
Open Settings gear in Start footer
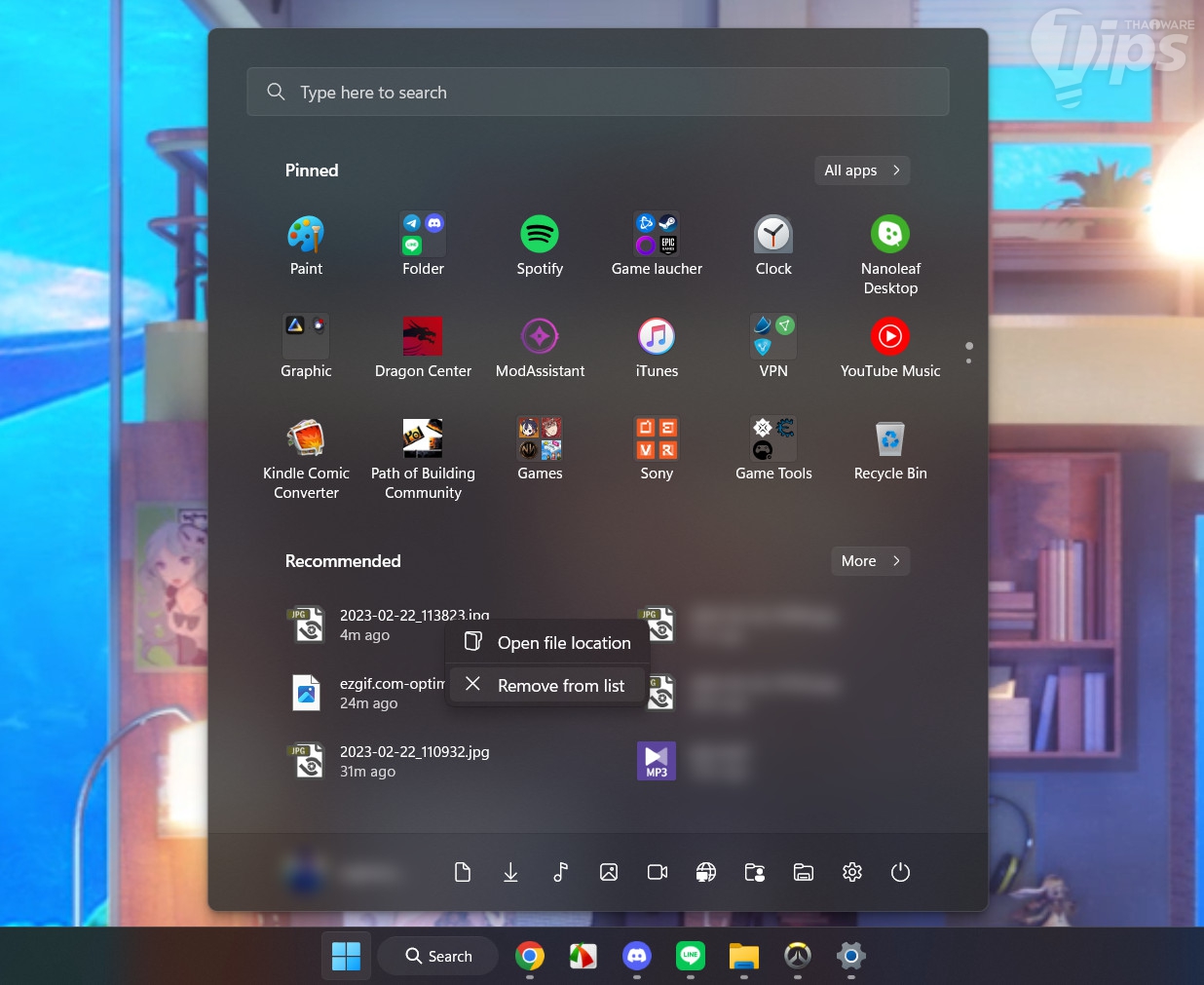852,872
